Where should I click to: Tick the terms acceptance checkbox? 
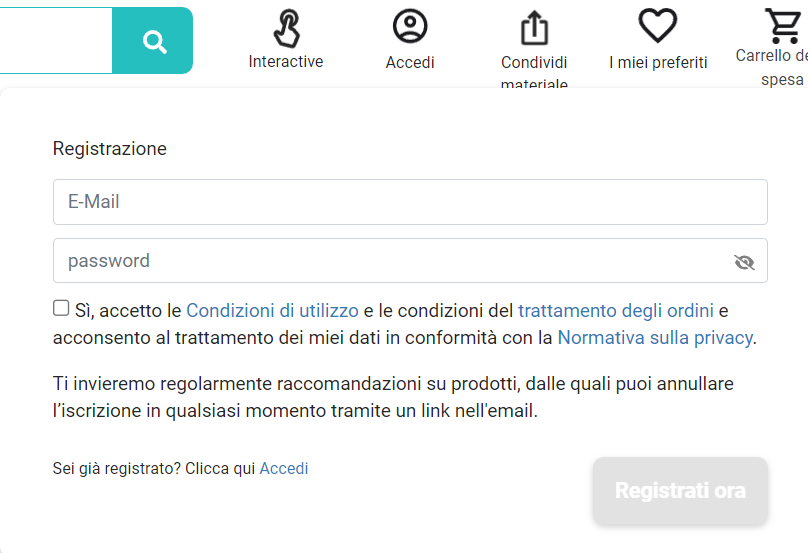click(61, 308)
